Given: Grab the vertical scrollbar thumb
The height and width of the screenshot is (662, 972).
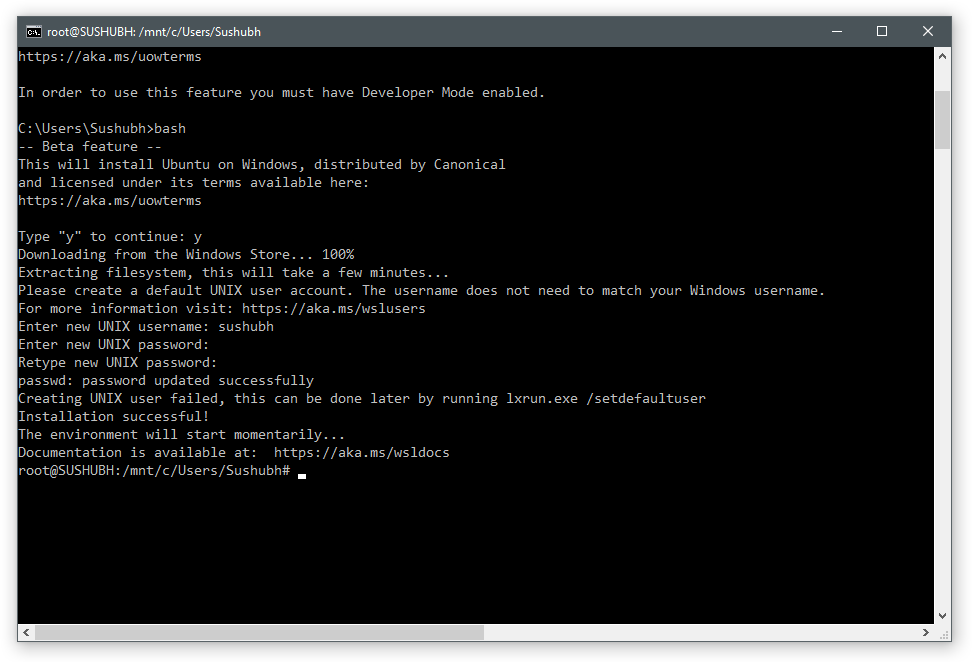Looking at the screenshot, I should [943, 118].
